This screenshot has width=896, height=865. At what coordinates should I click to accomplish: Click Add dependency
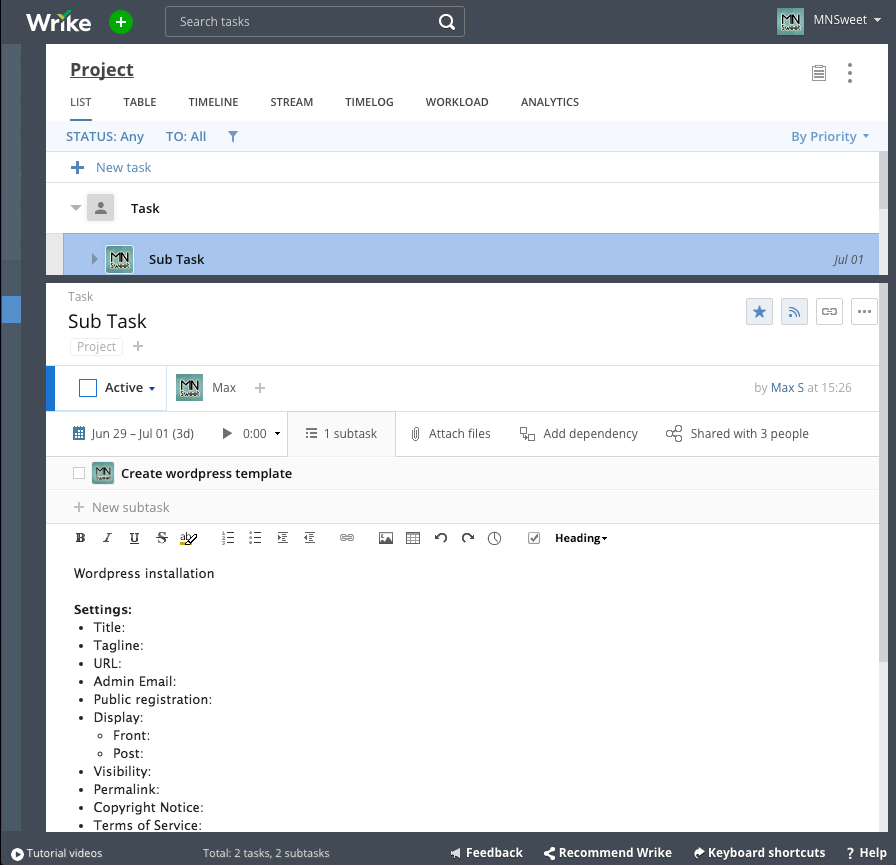[578, 434]
